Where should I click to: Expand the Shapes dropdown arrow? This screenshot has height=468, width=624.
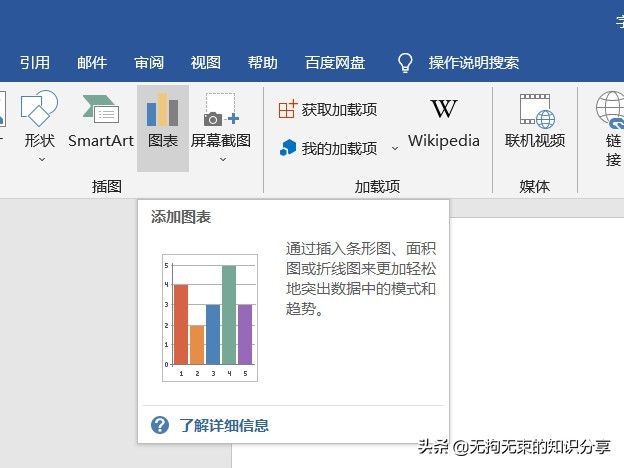[42, 159]
